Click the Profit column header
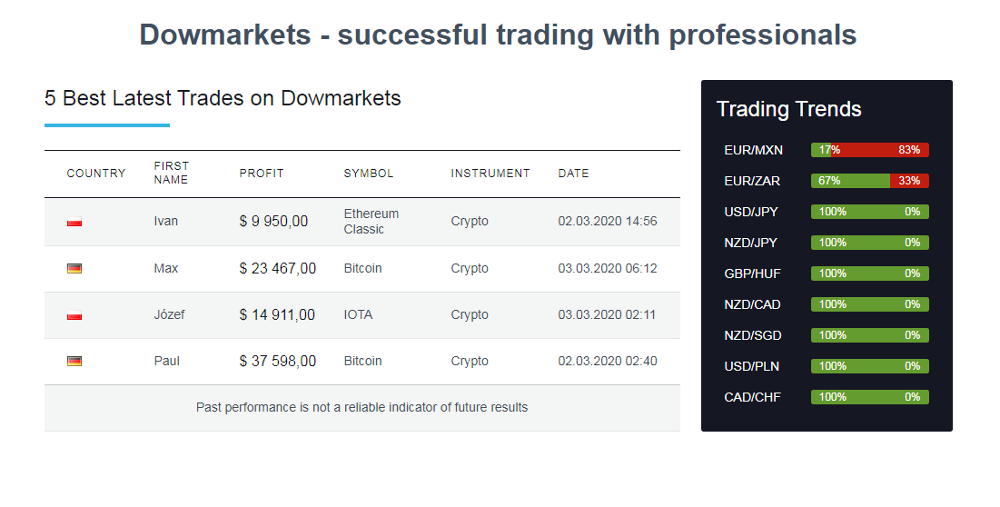1000x507 pixels. click(261, 173)
